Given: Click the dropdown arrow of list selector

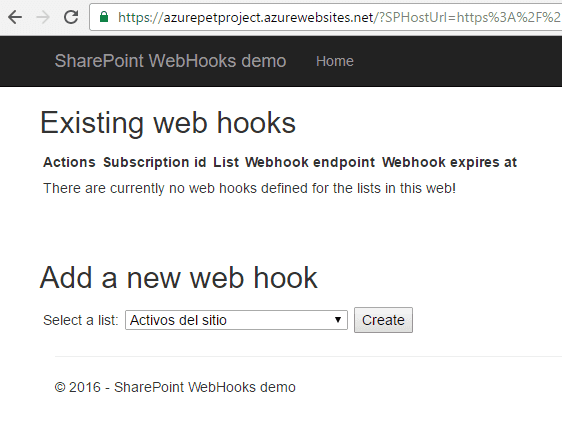Looking at the screenshot, I should (x=338, y=320).
